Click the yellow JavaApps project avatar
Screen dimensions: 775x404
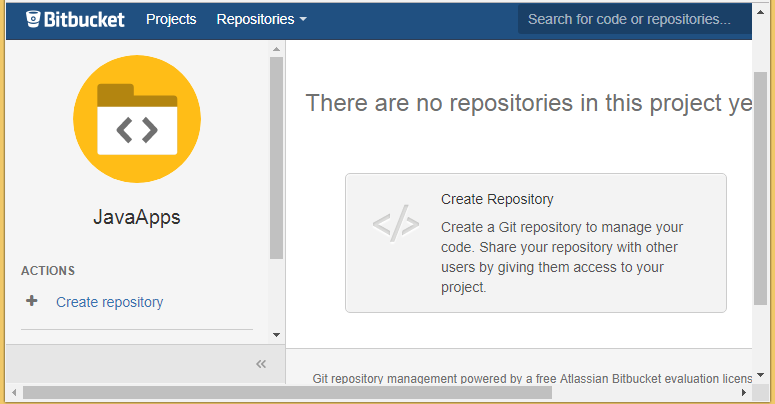pyautogui.click(x=137, y=119)
